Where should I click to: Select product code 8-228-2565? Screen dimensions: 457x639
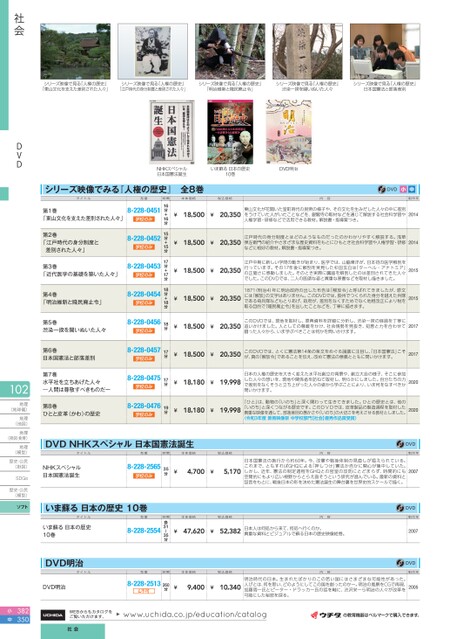144,467
